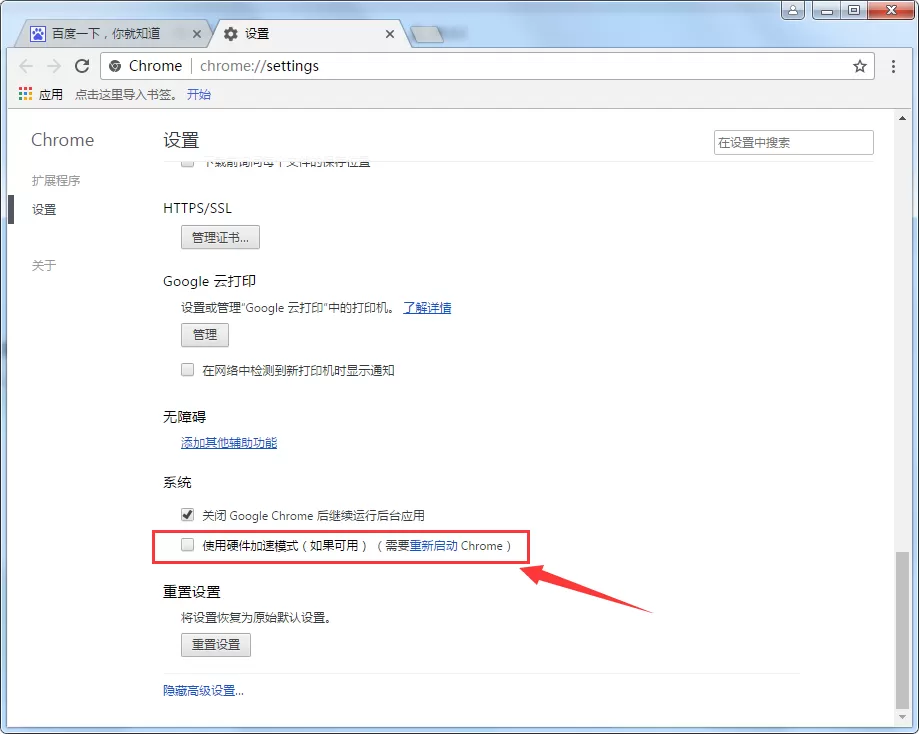This screenshot has height=734, width=919.
Task: Select the 设置 tab
Action: pos(311,34)
